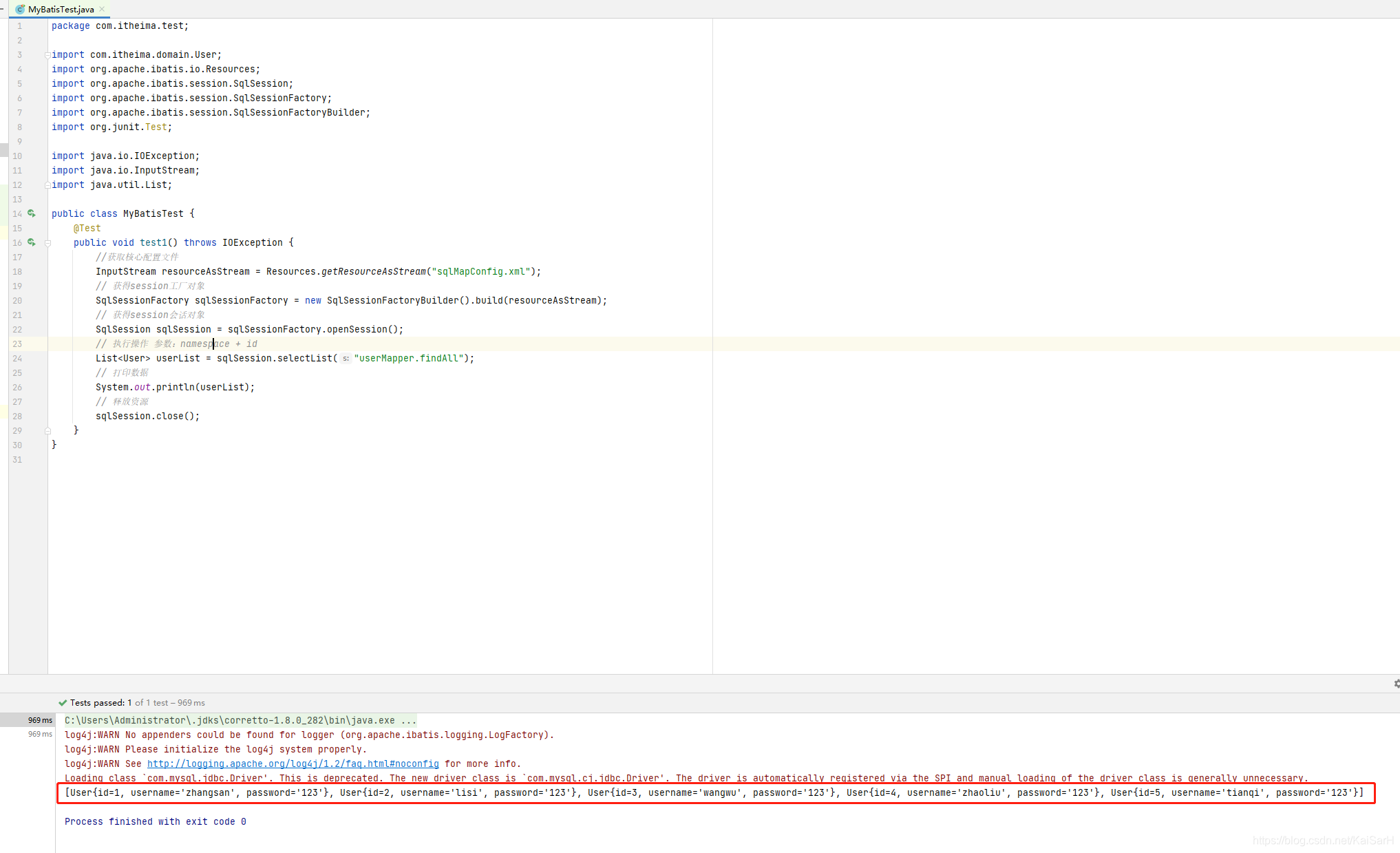Click the @Test annotation
Screen dimensions: 1400x853
pyautogui.click(x=87, y=228)
